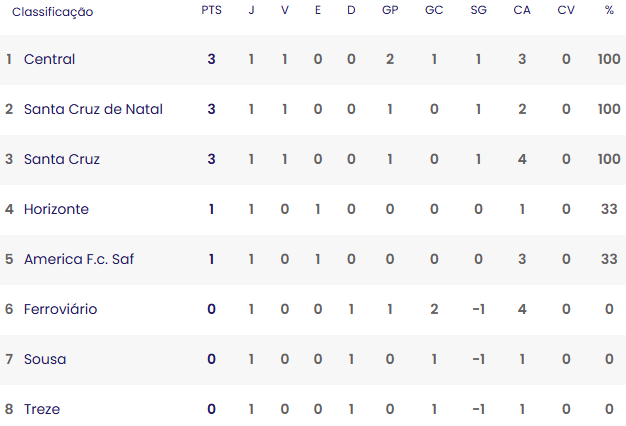Open the Santa Cruz de Natal team
Image resolution: width=626 pixels, height=426 pixels.
click(x=93, y=109)
